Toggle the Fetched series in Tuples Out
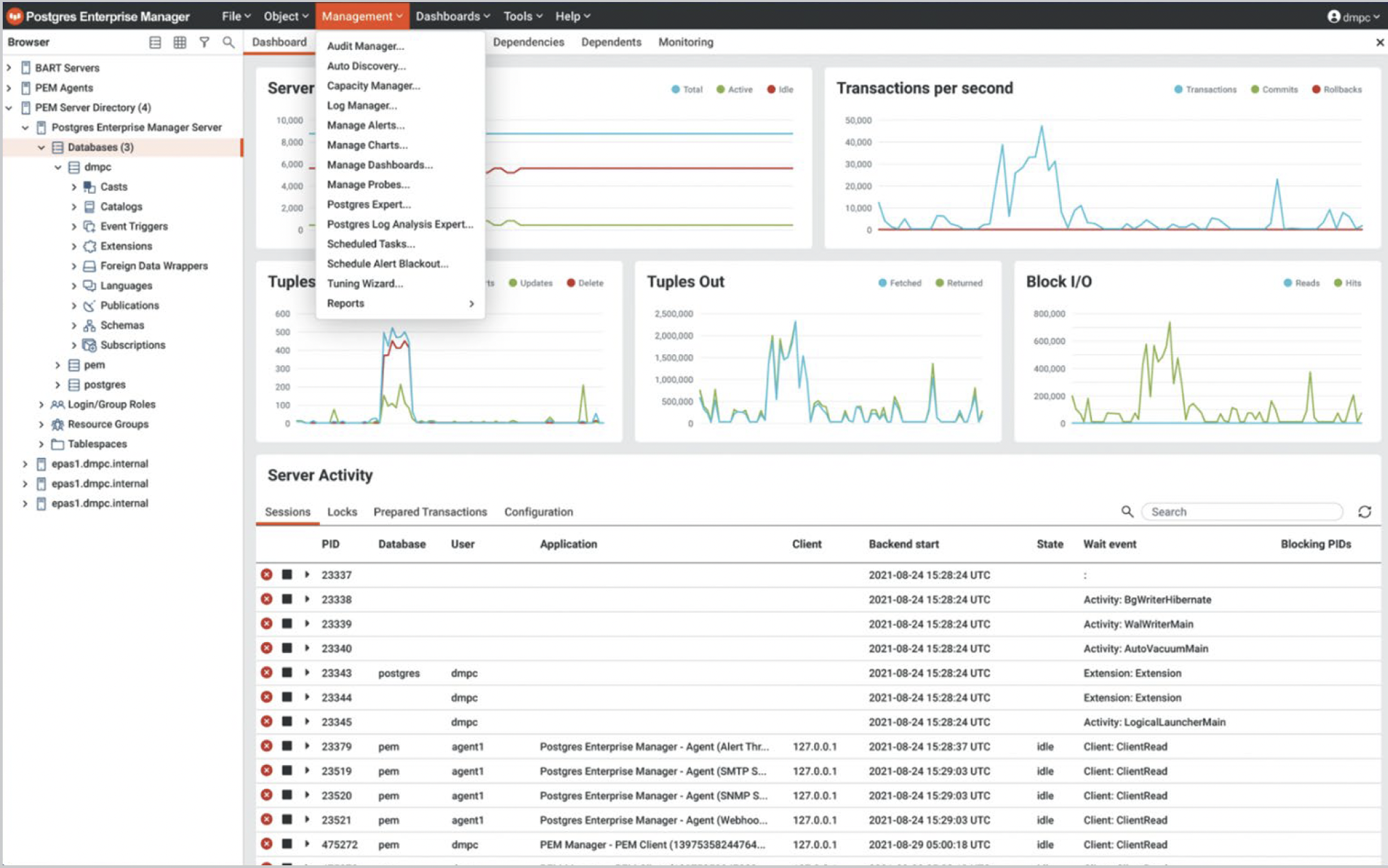Screen dimensions: 1388x868 pyautogui.click(x=899, y=283)
